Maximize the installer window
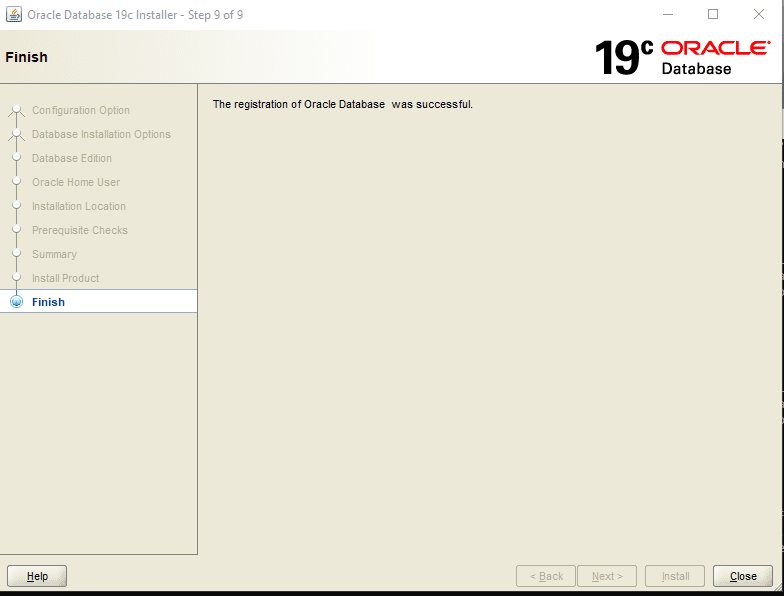The width and height of the screenshot is (784, 596). [713, 14]
